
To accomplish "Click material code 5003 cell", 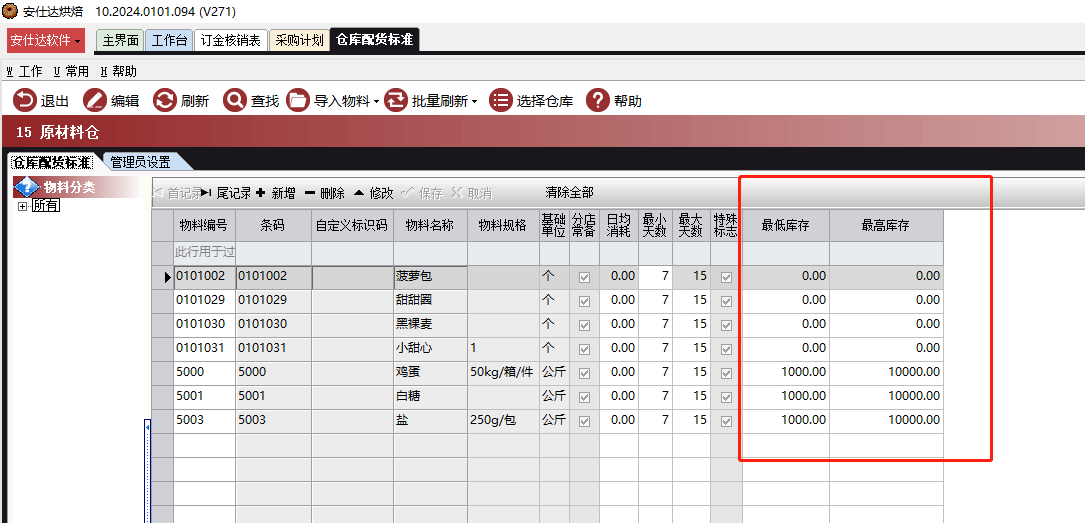I will click(204, 421).
